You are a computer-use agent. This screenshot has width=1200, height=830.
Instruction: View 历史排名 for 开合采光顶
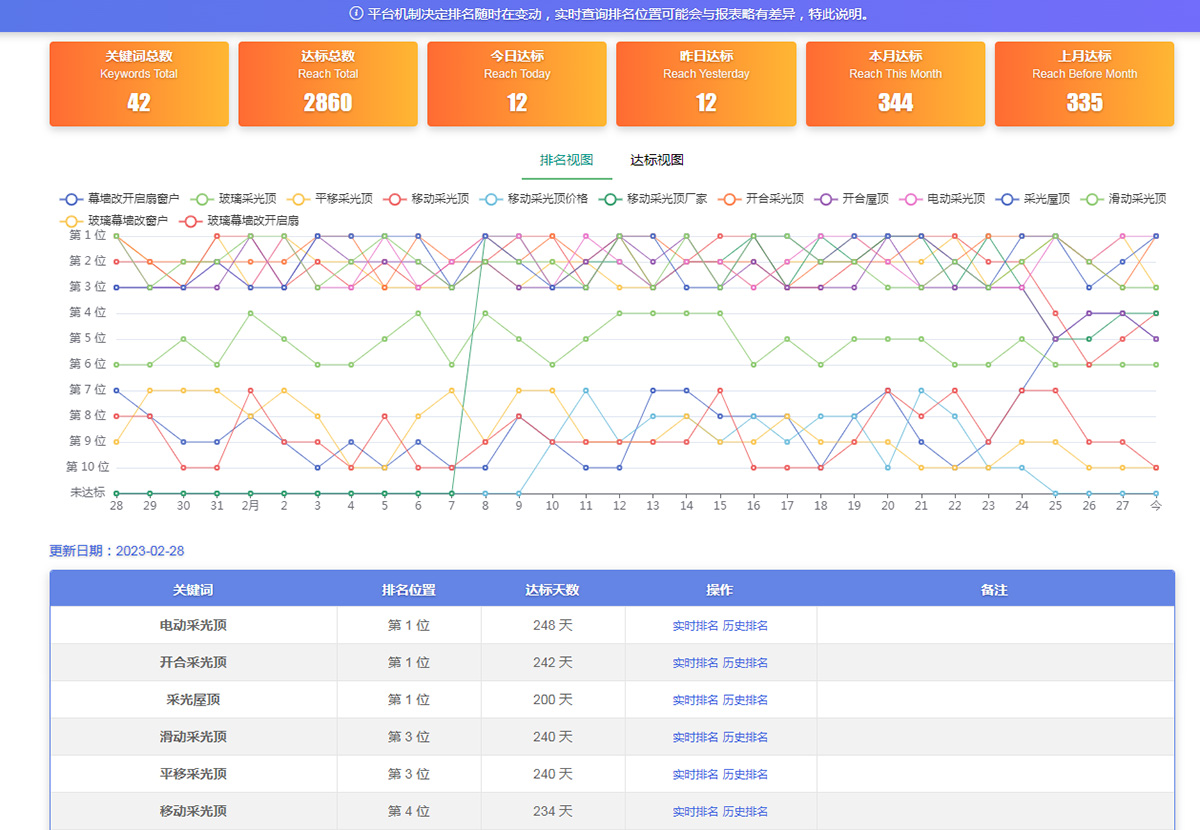coord(745,663)
